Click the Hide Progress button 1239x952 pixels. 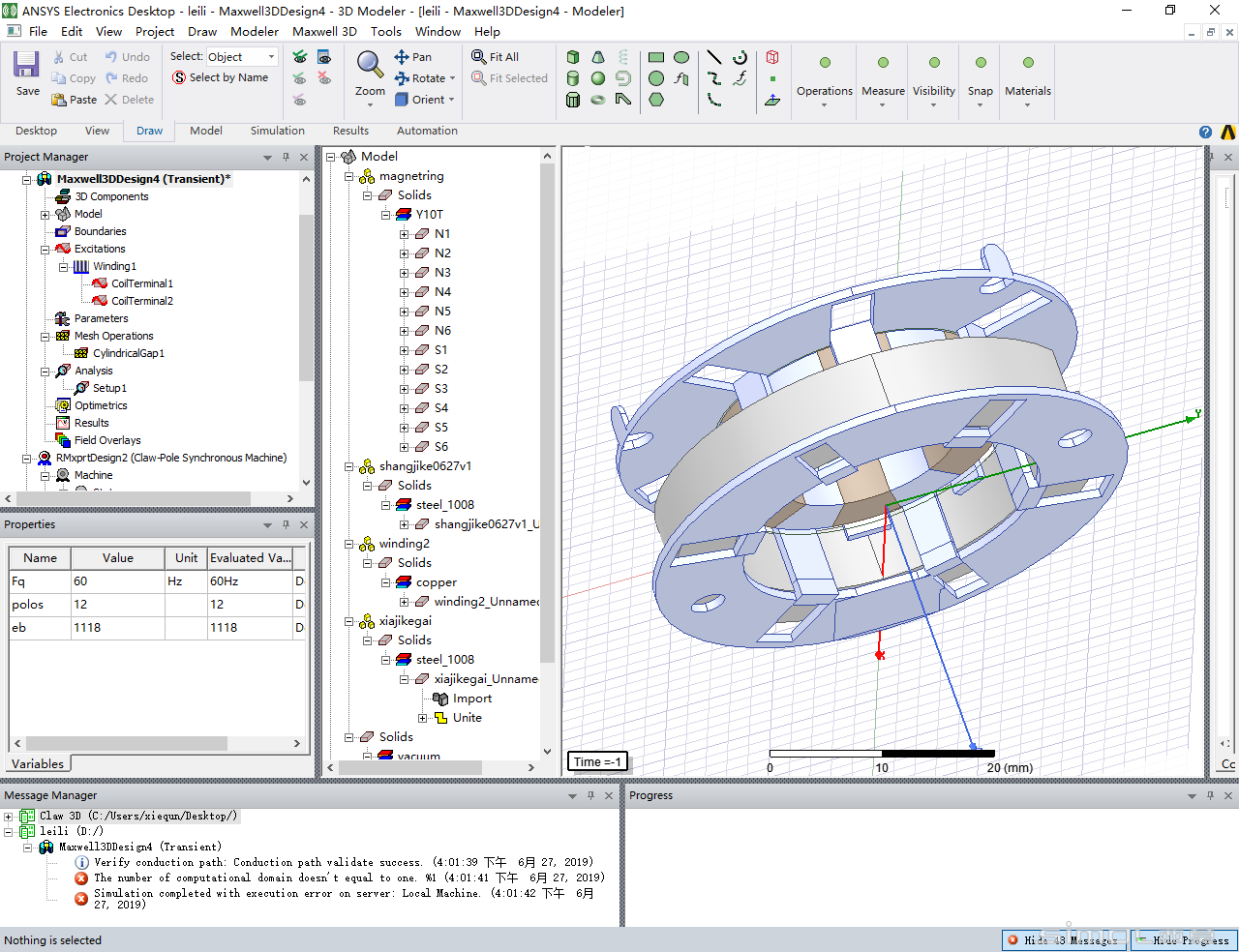click(1184, 939)
